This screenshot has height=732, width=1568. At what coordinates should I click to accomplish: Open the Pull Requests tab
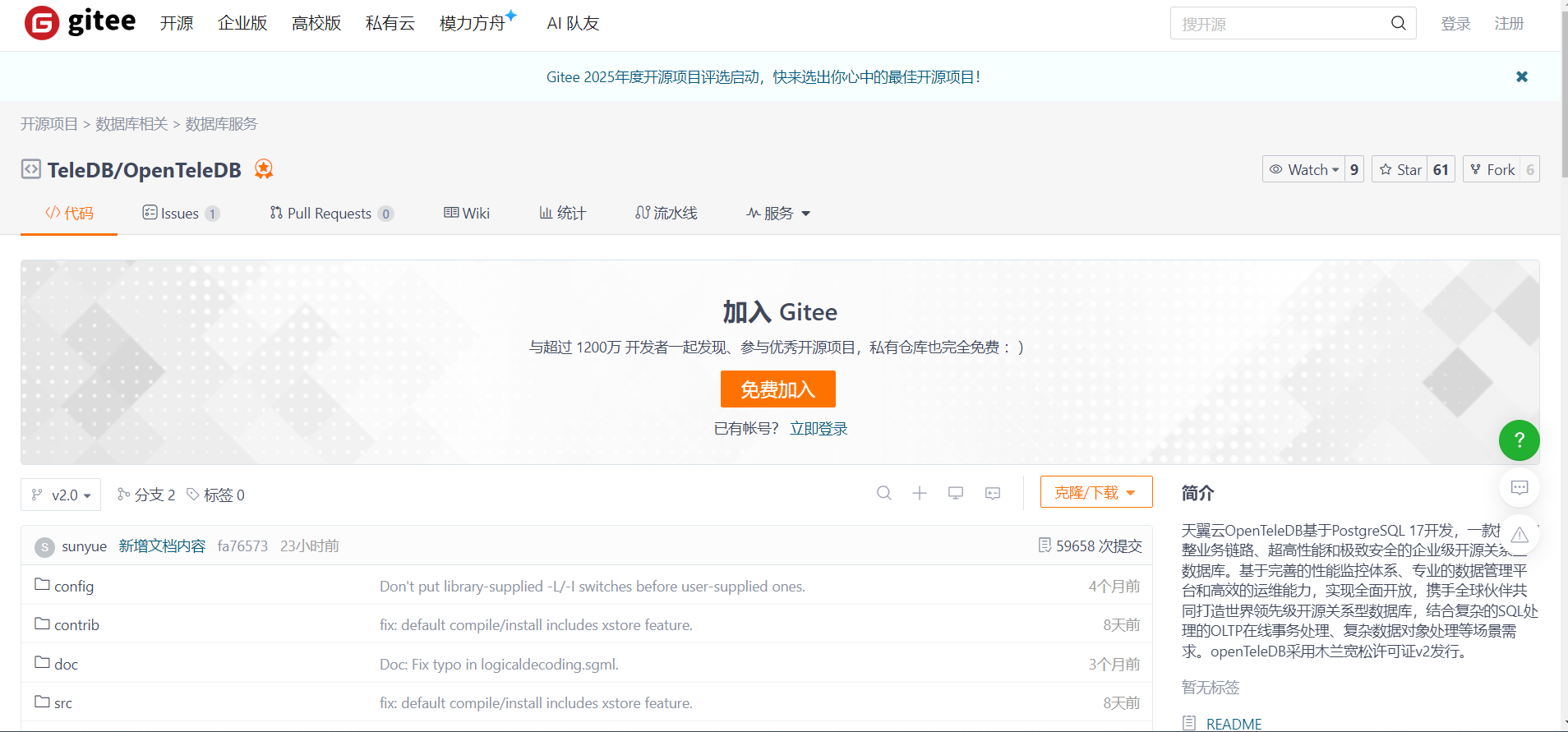pos(332,214)
